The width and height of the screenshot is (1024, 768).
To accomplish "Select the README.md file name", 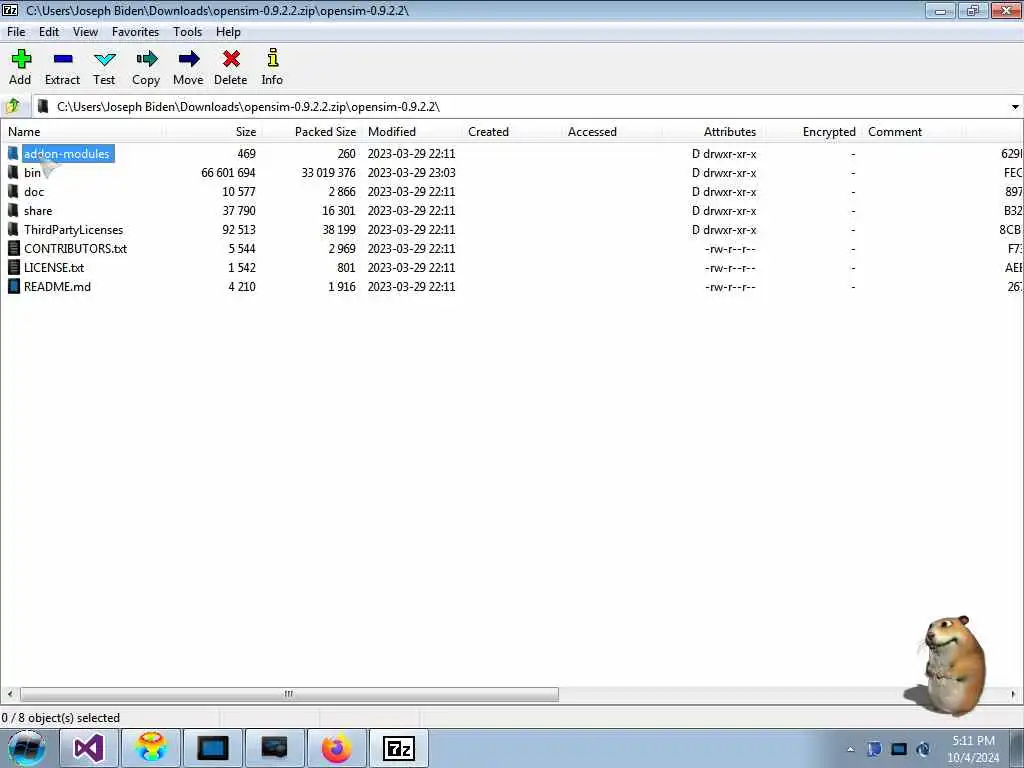I will [57, 286].
